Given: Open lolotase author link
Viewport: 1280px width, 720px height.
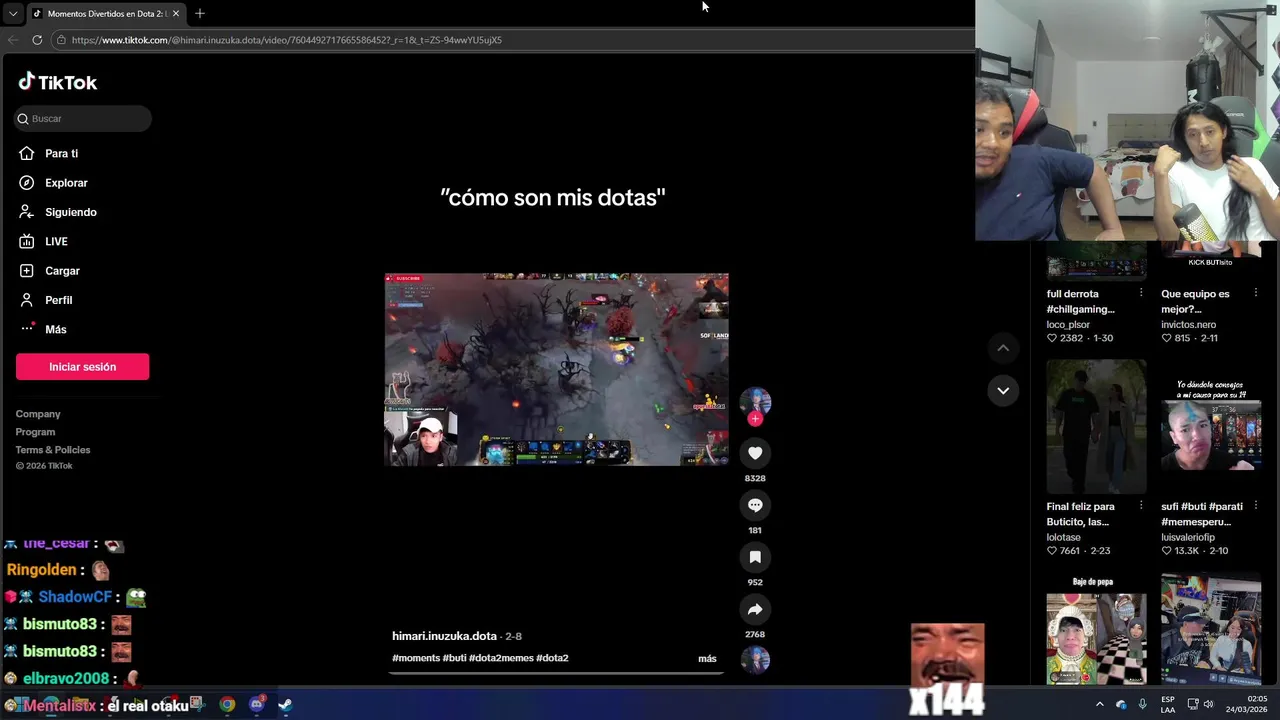Looking at the screenshot, I should [x=1064, y=538].
